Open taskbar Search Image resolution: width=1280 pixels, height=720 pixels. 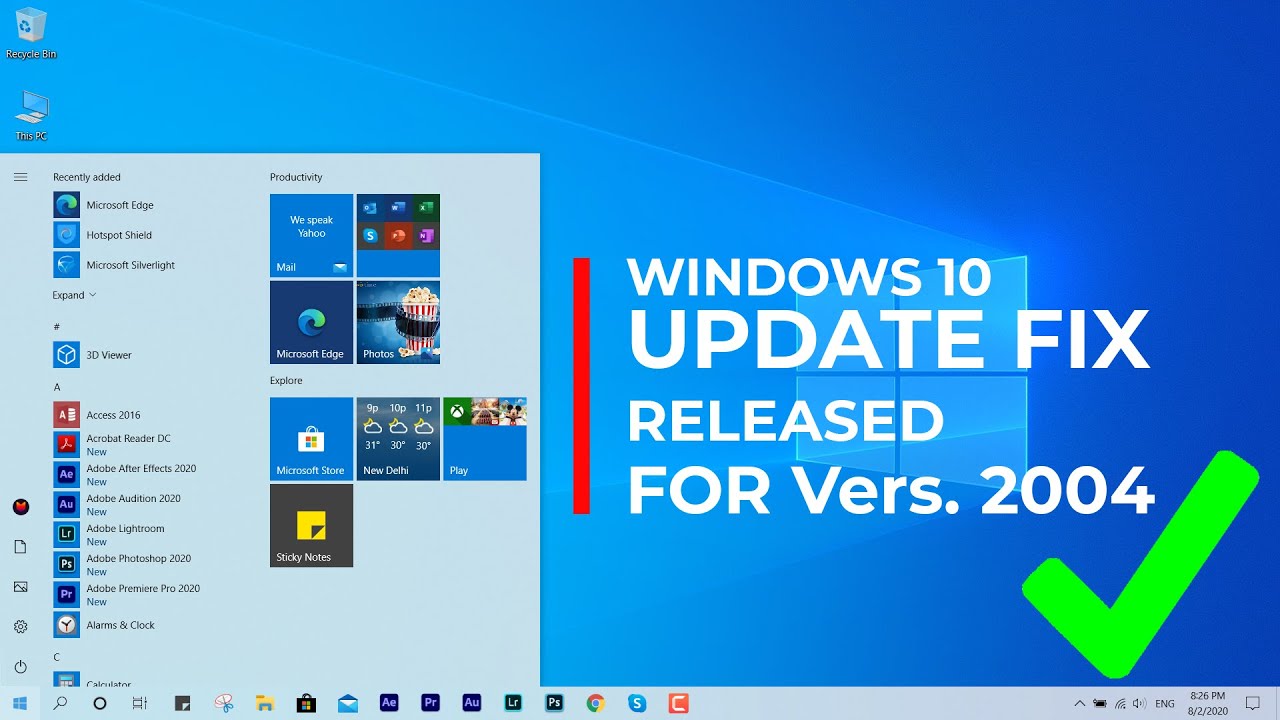pos(60,703)
